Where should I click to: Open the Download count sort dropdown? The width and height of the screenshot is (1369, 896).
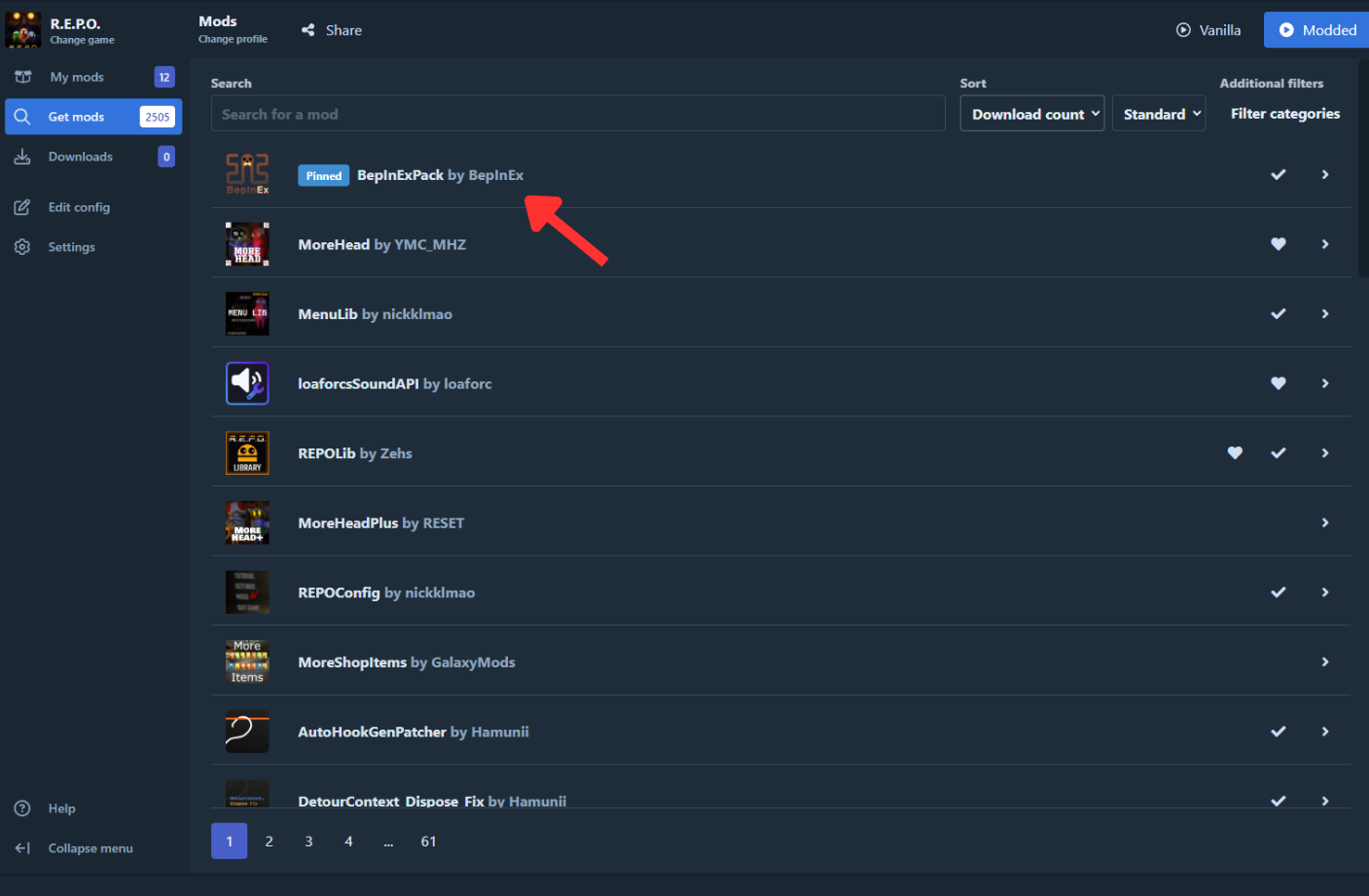[1032, 114]
